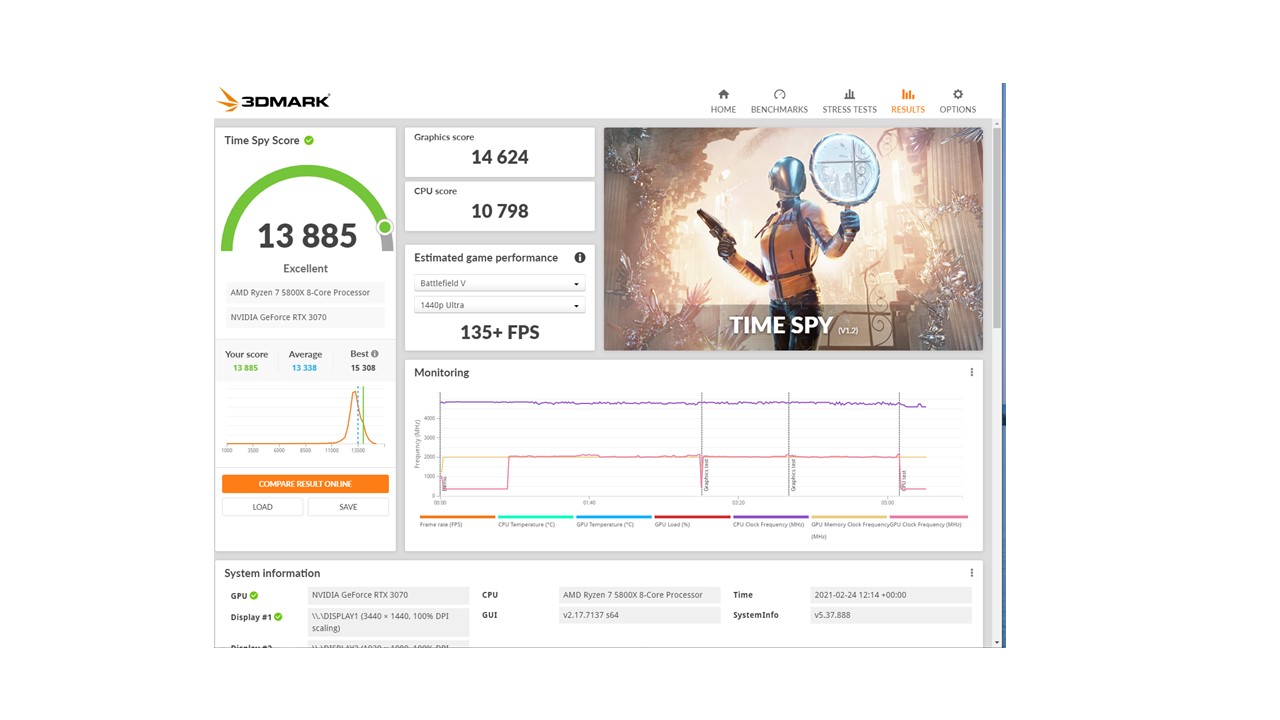
Task: Click the score distribution chart
Action: pyautogui.click(x=305, y=420)
